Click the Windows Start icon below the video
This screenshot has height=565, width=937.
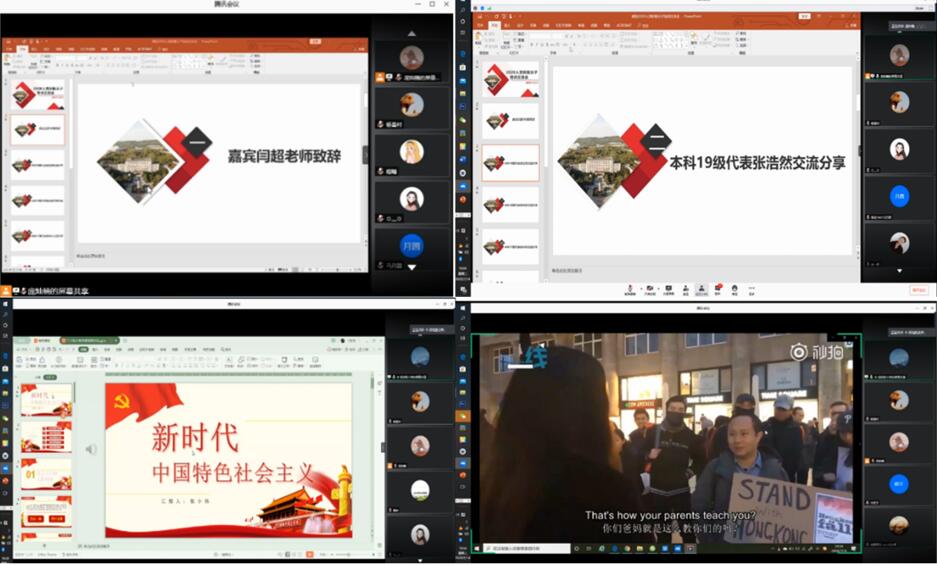click(479, 549)
